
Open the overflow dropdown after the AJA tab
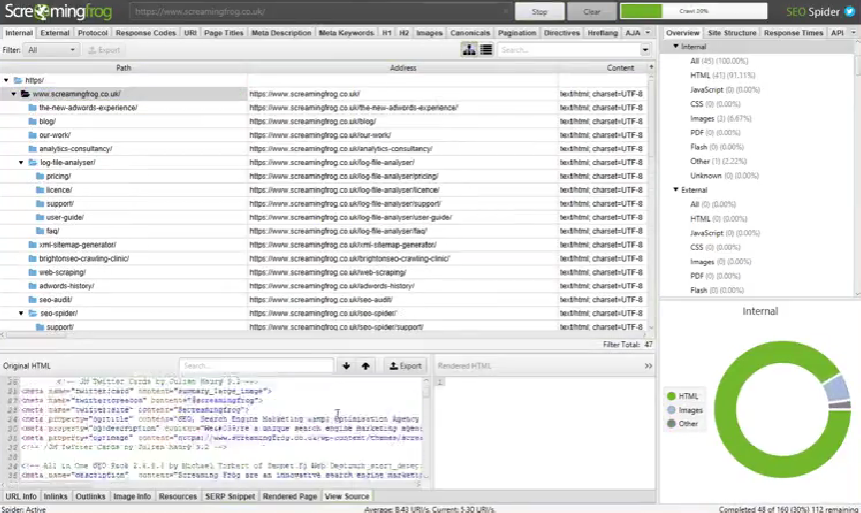click(x=648, y=33)
